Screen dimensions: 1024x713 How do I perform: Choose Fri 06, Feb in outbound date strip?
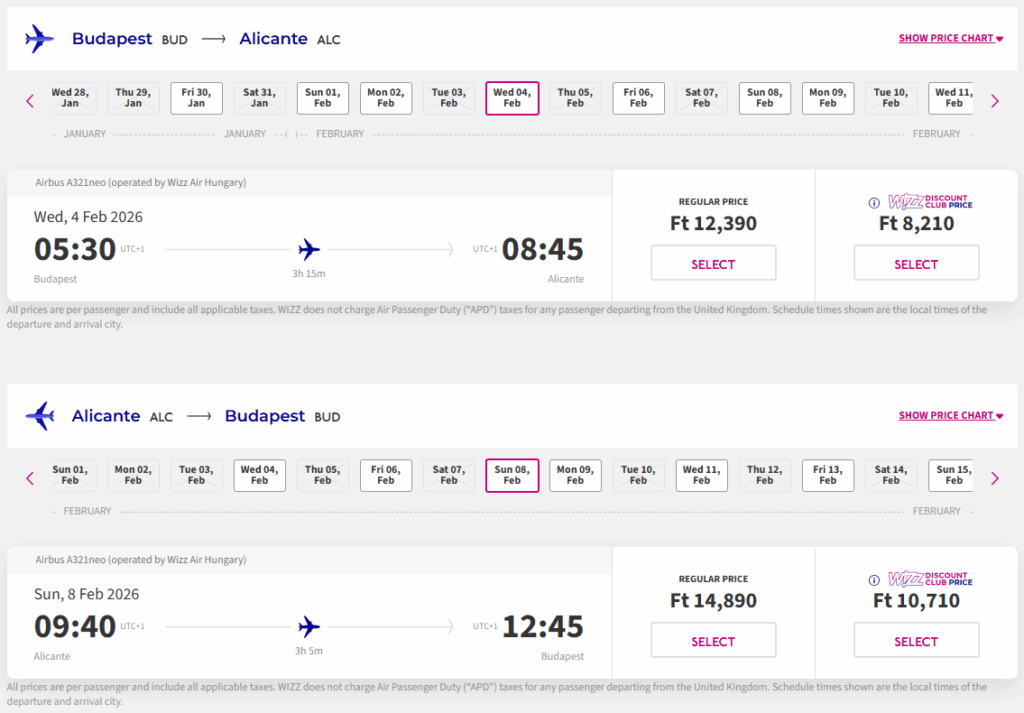[x=638, y=98]
